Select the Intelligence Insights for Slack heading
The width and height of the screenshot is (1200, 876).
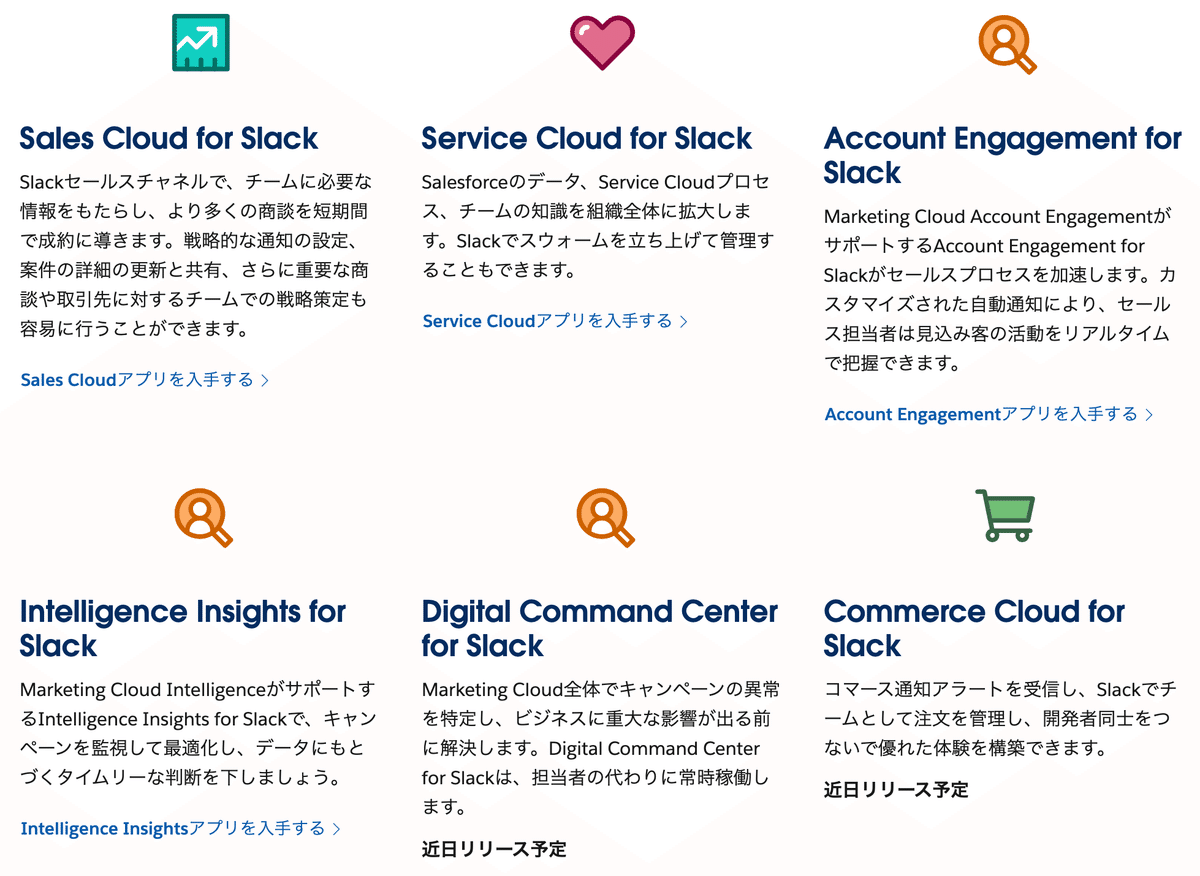[x=183, y=628]
